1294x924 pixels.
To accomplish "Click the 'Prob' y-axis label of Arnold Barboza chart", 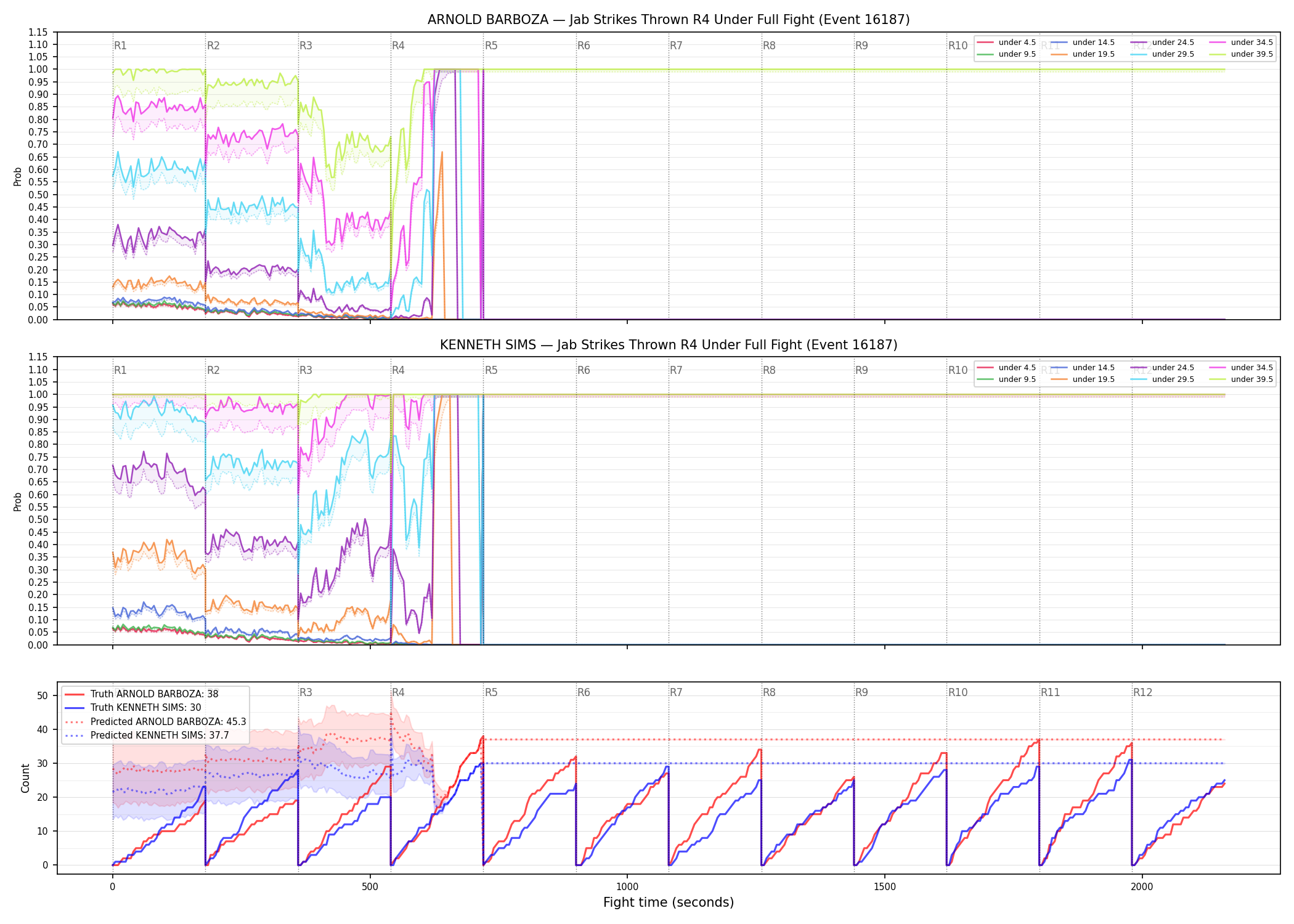I will [x=17, y=177].
